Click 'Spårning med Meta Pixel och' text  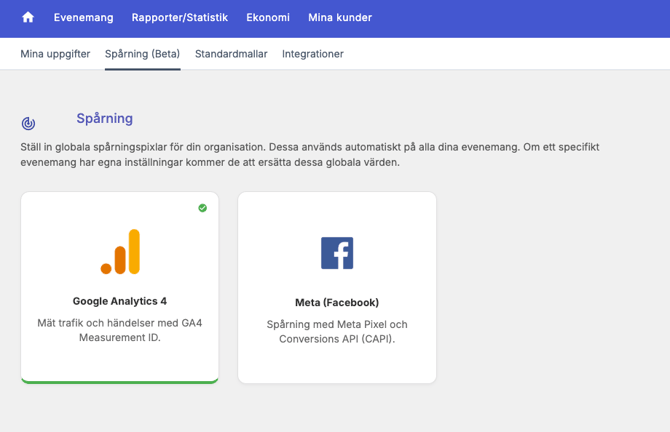pyautogui.click(x=337, y=324)
